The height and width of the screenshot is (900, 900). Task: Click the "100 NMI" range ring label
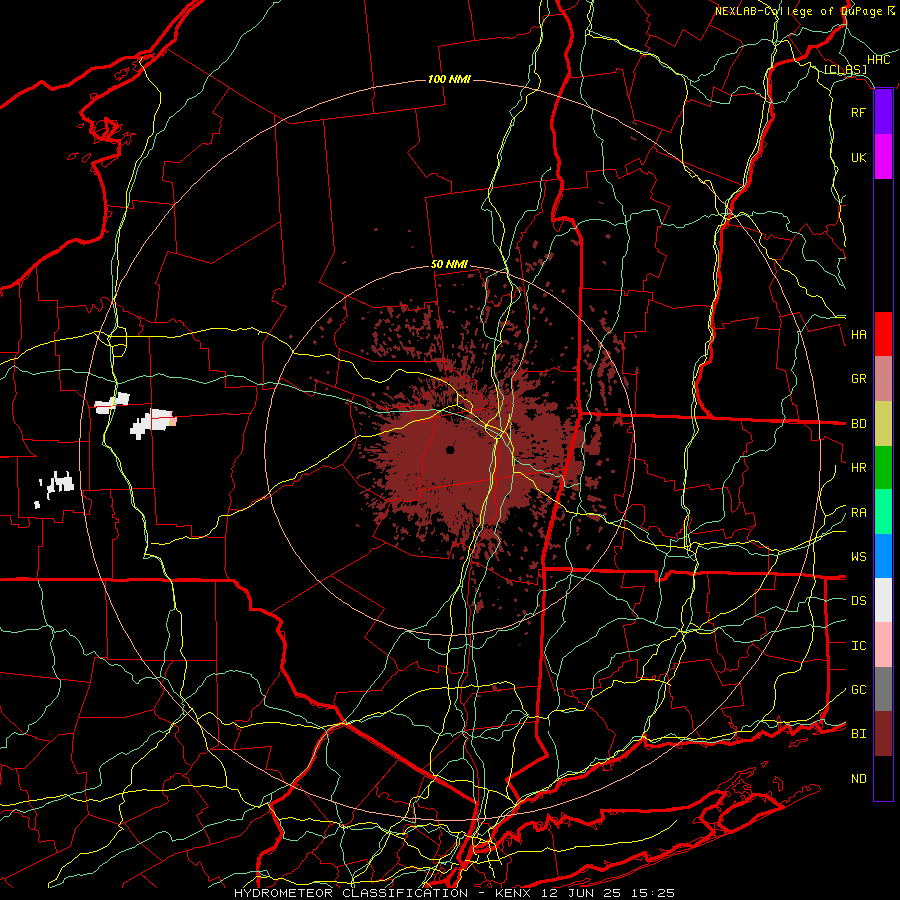[x=449, y=79]
